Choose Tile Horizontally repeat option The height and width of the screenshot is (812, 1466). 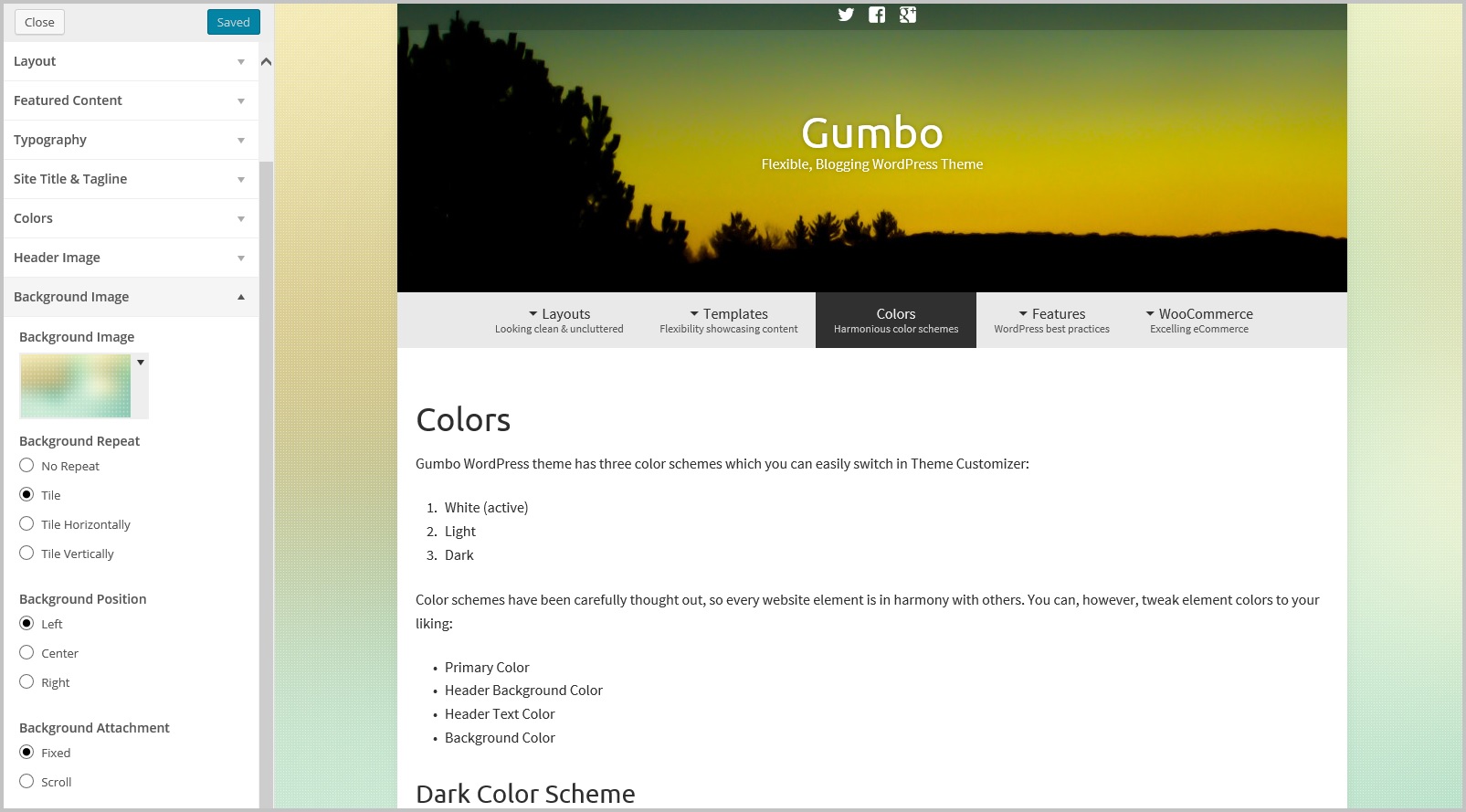click(x=26, y=524)
